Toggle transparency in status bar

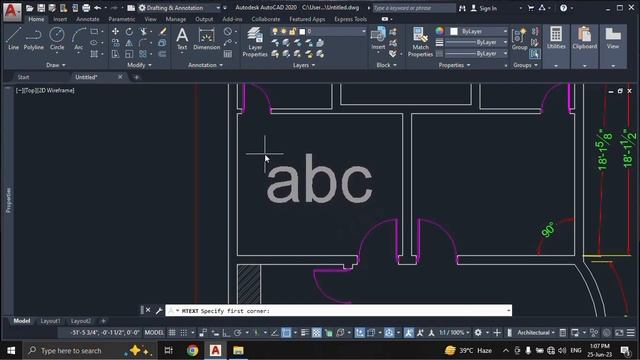317,333
